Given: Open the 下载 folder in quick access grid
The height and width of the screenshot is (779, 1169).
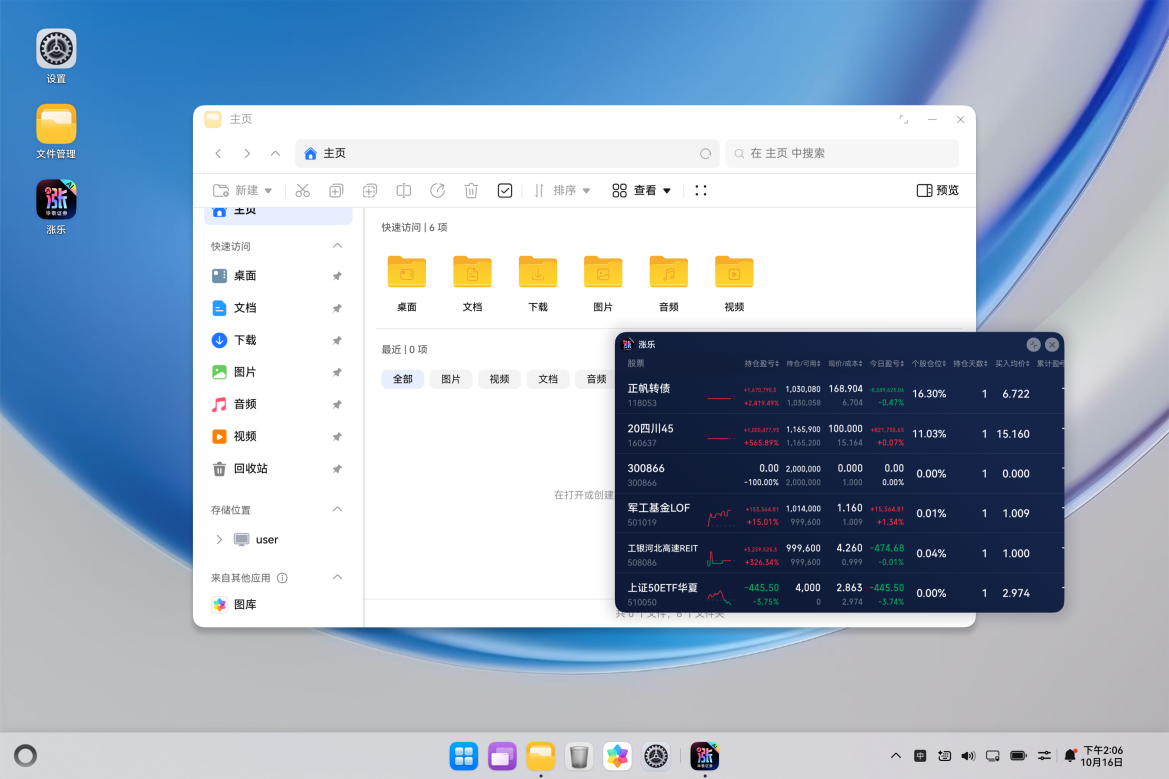Looking at the screenshot, I should (x=538, y=283).
